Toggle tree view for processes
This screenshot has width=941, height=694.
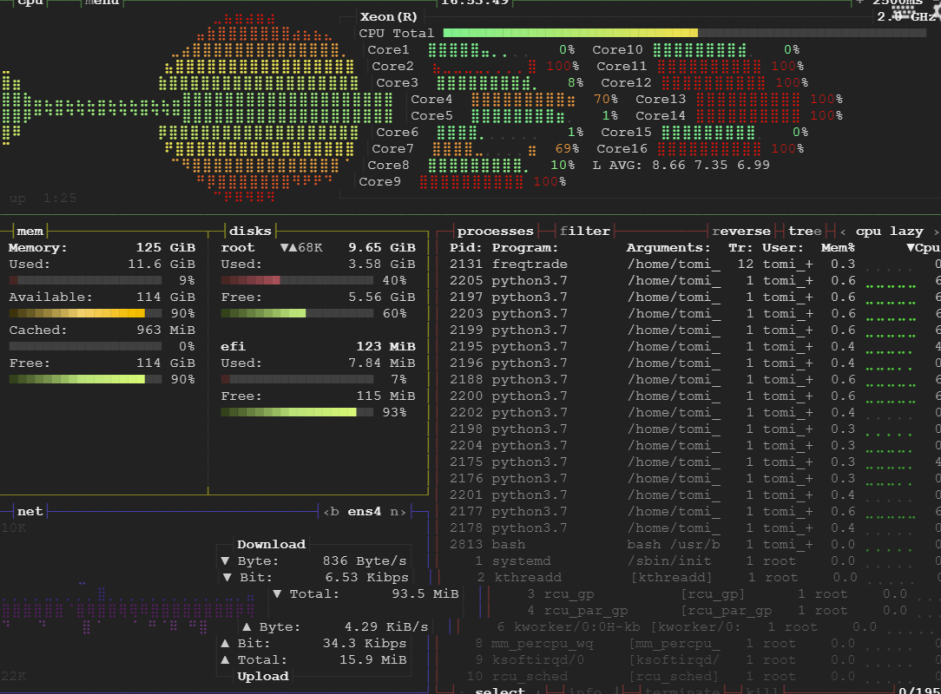803,230
